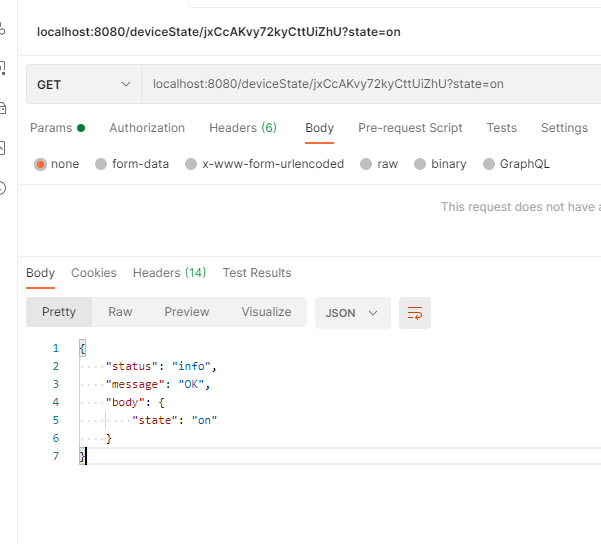Open History from the left sidebar
The image size is (601, 544).
pyautogui.click(x=3, y=187)
